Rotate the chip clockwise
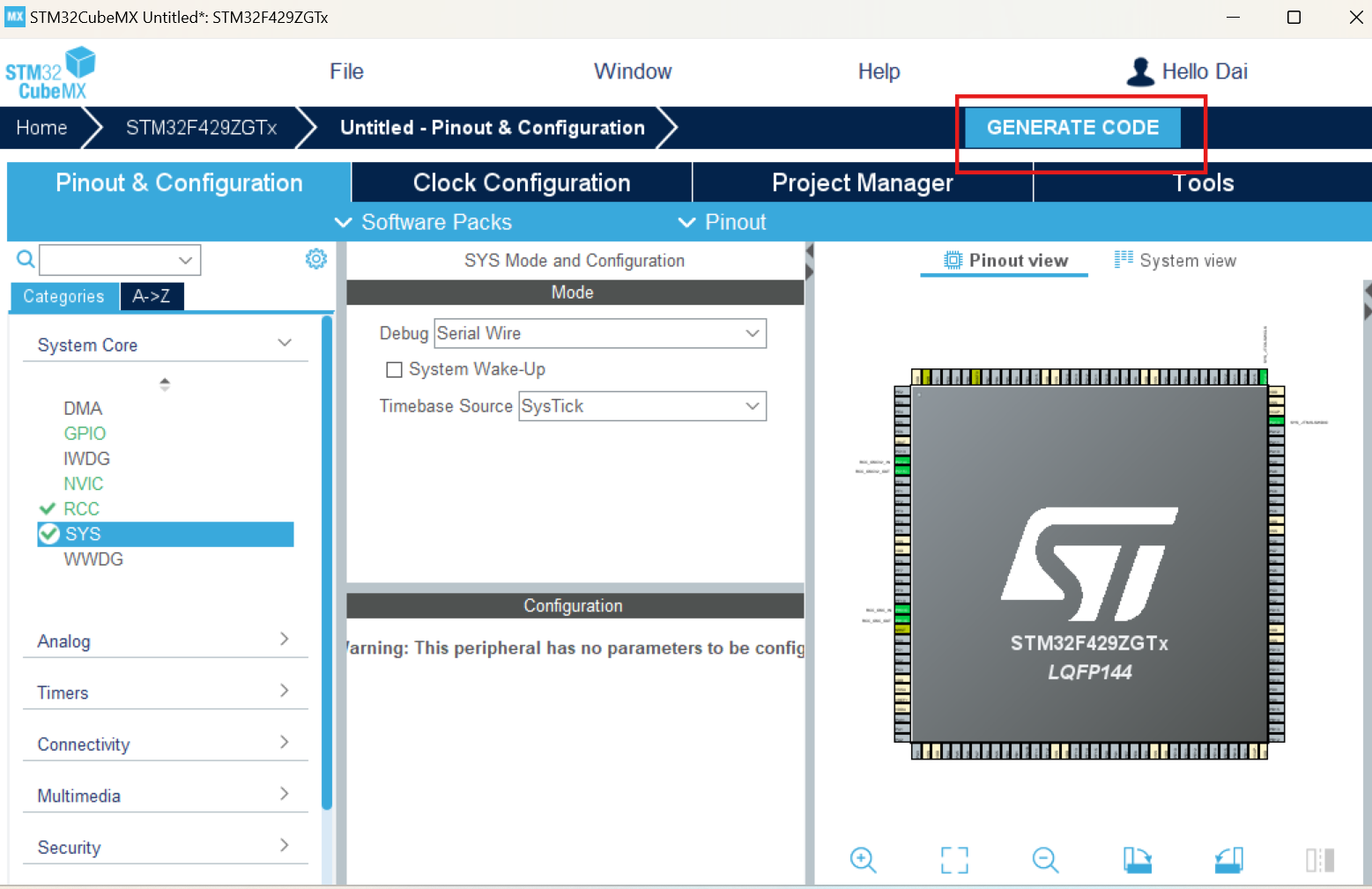Viewport: 1372px width, 889px height. tap(1137, 860)
